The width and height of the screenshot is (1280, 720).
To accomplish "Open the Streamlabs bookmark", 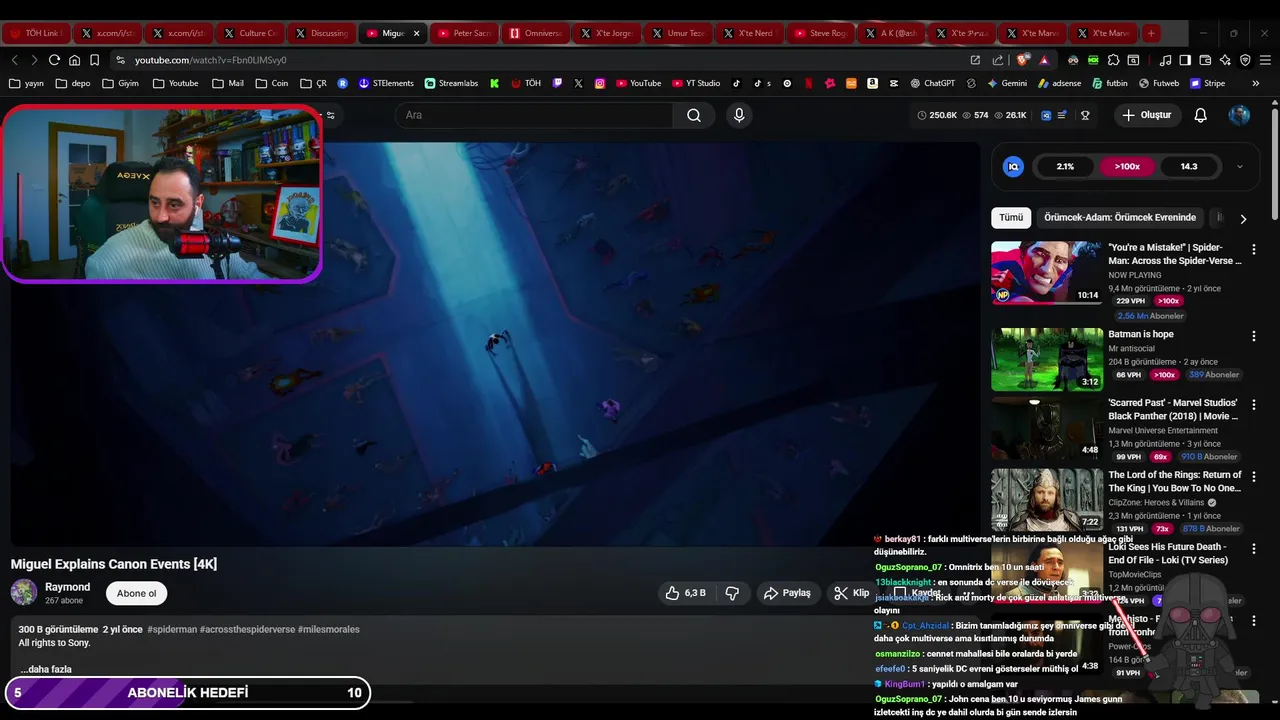I will 451,84.
